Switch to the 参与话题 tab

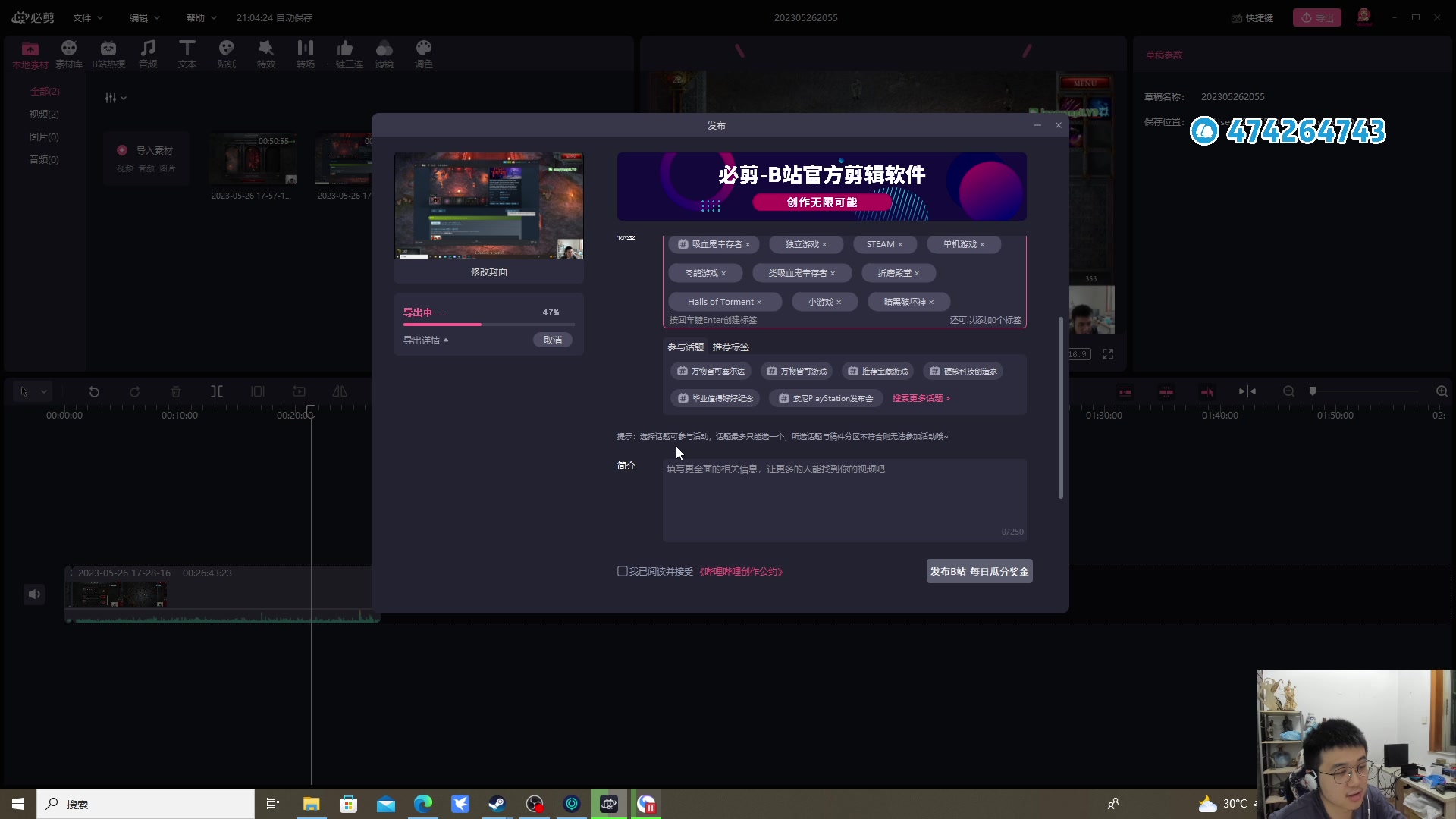coord(686,347)
